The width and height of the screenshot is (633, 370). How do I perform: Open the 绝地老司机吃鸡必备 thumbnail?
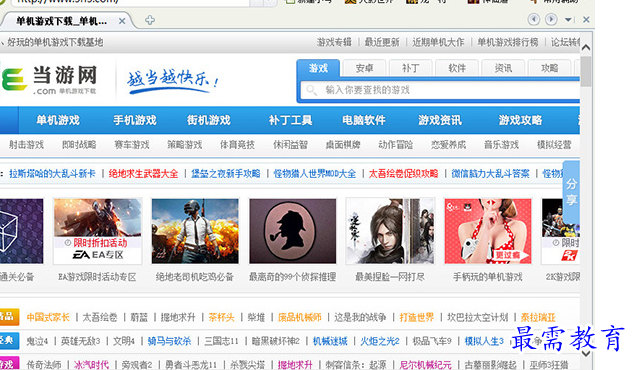195,231
